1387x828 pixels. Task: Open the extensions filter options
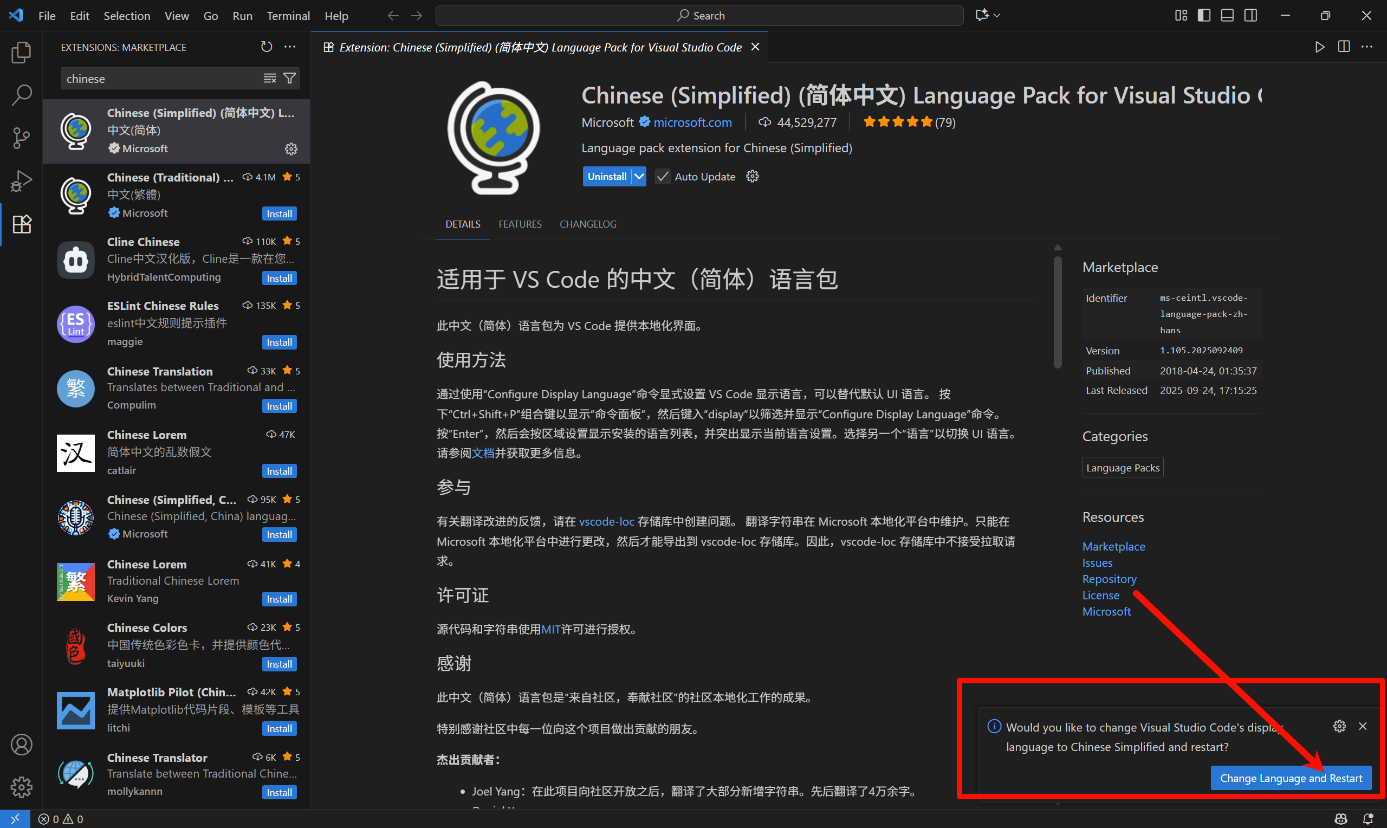coord(290,78)
